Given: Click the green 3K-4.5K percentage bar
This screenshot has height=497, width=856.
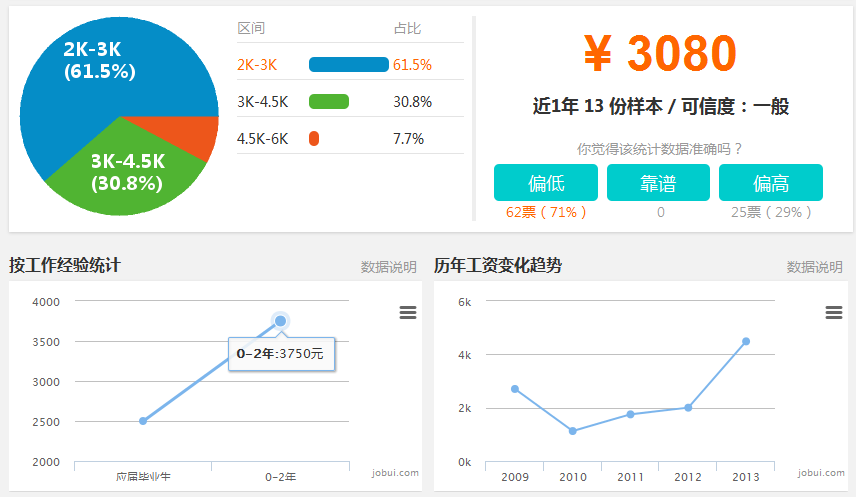Looking at the screenshot, I should pos(329,102).
